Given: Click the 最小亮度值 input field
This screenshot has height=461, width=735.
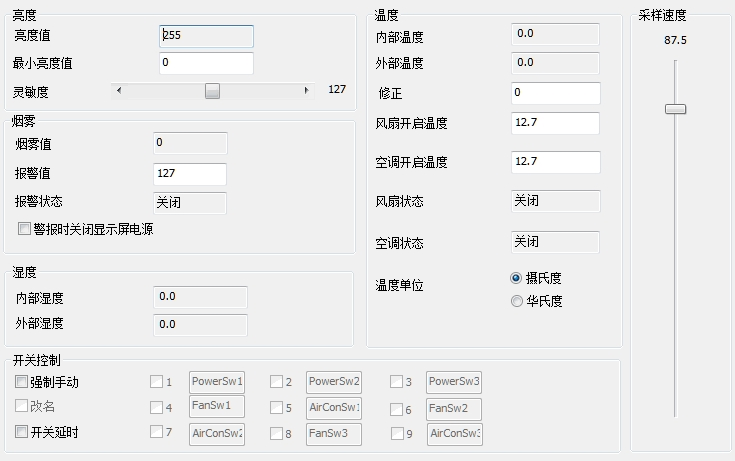Looking at the screenshot, I should point(206,63).
